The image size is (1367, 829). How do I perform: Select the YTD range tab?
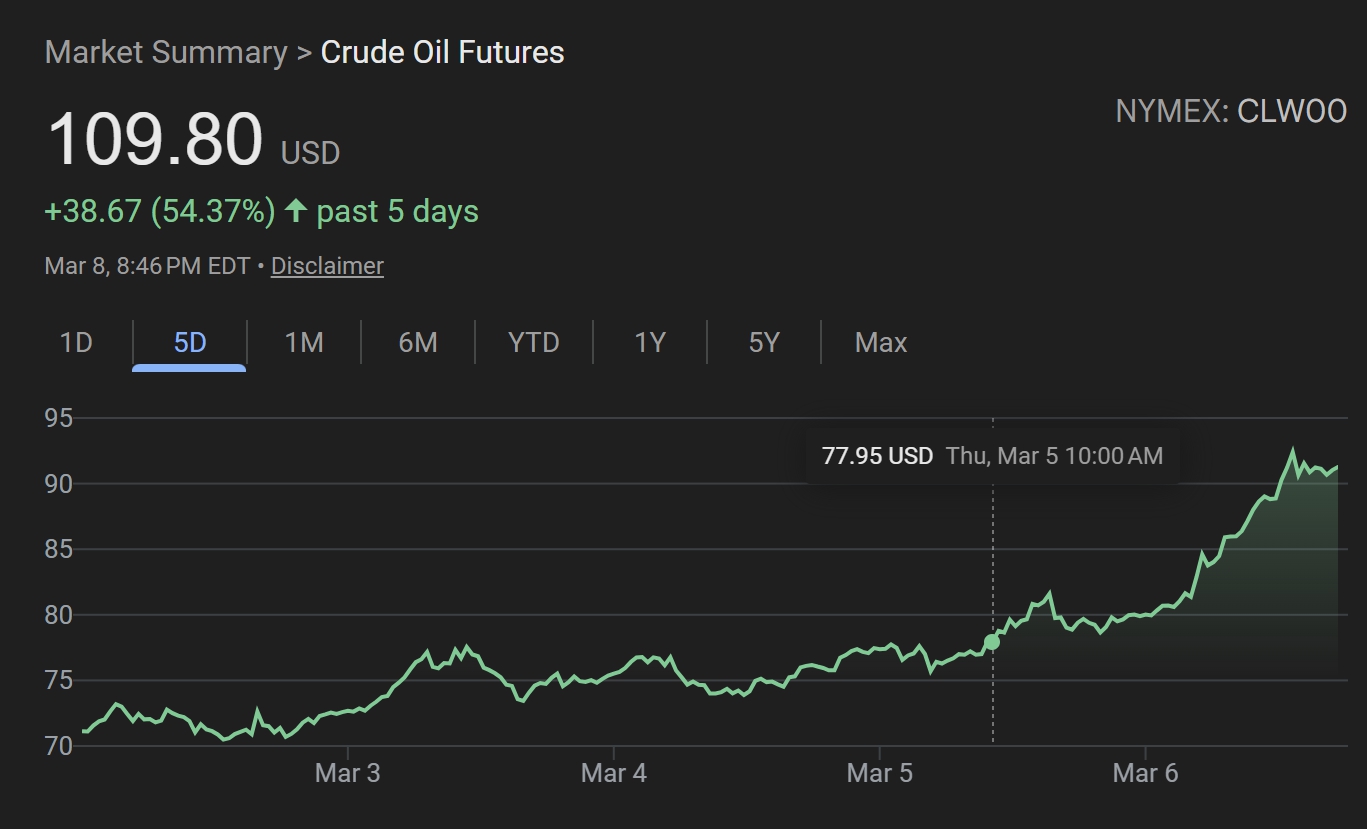click(x=533, y=343)
